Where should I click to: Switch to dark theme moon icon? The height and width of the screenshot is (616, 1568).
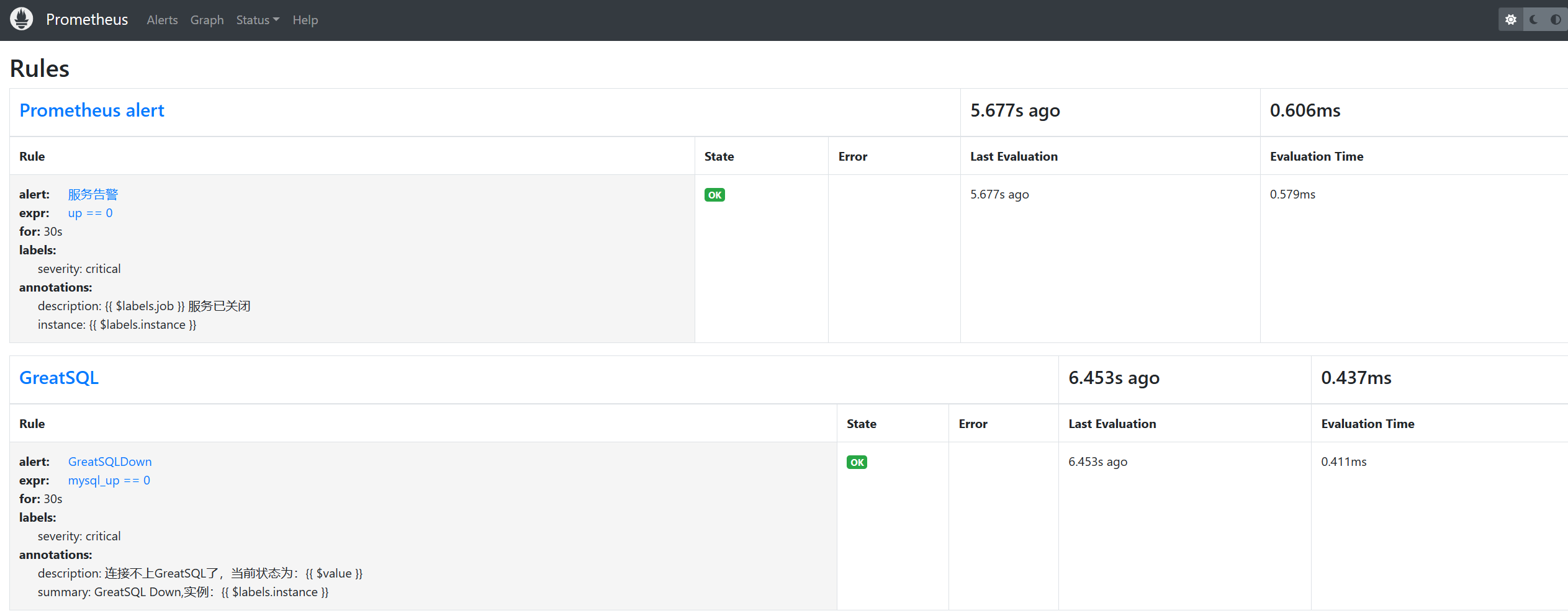[x=1534, y=20]
